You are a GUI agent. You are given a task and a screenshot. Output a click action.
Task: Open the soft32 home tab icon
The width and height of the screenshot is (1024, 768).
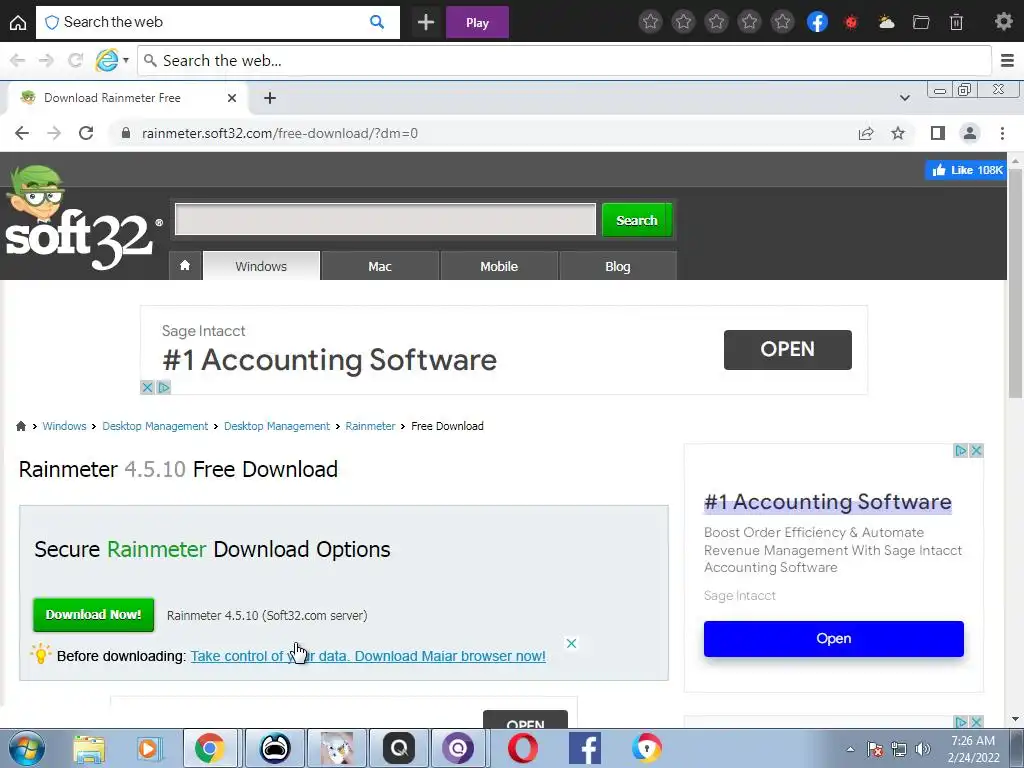pos(185,266)
